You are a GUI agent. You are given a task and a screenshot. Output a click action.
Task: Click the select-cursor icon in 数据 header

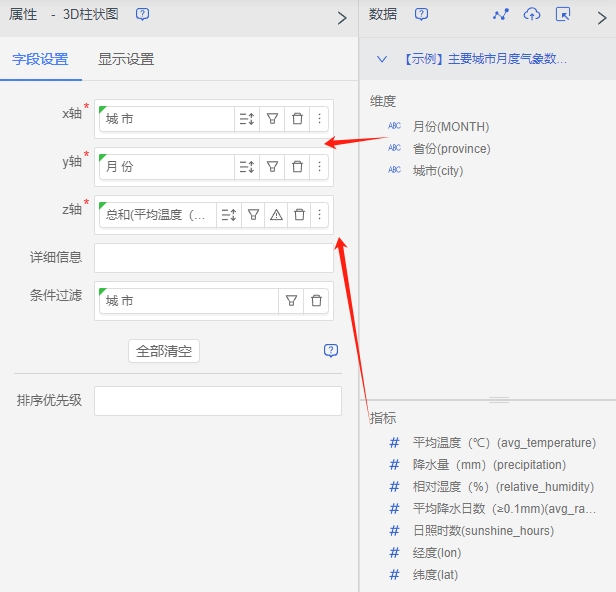point(563,15)
